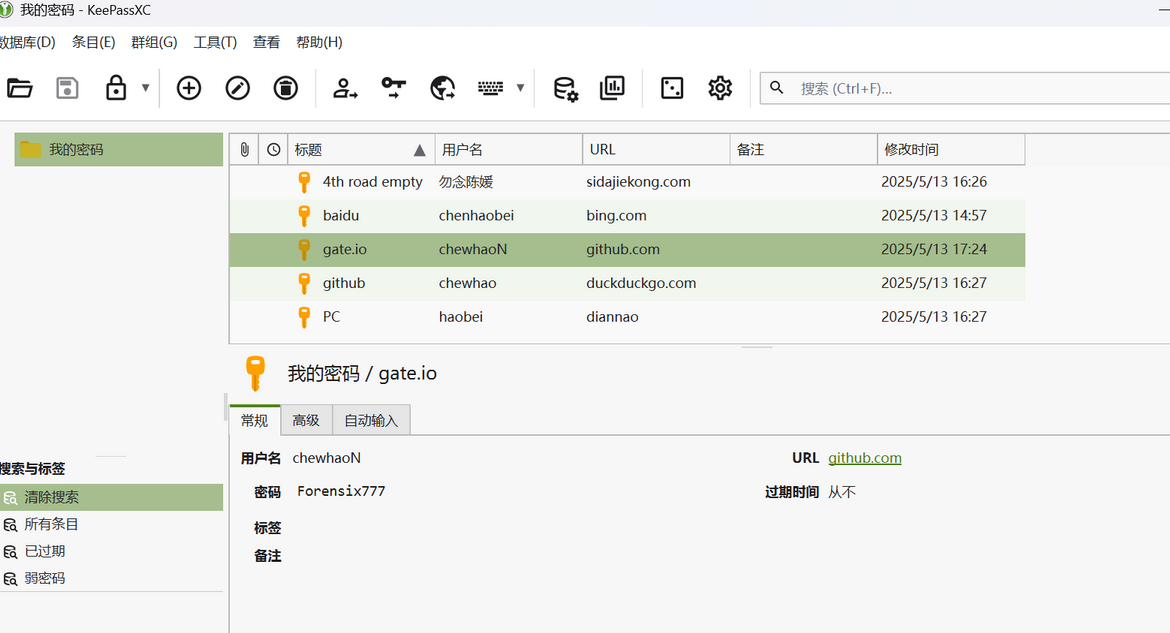The height and width of the screenshot is (633, 1170).
Task: Select 所有条目 saved search
Action: [x=111, y=524]
